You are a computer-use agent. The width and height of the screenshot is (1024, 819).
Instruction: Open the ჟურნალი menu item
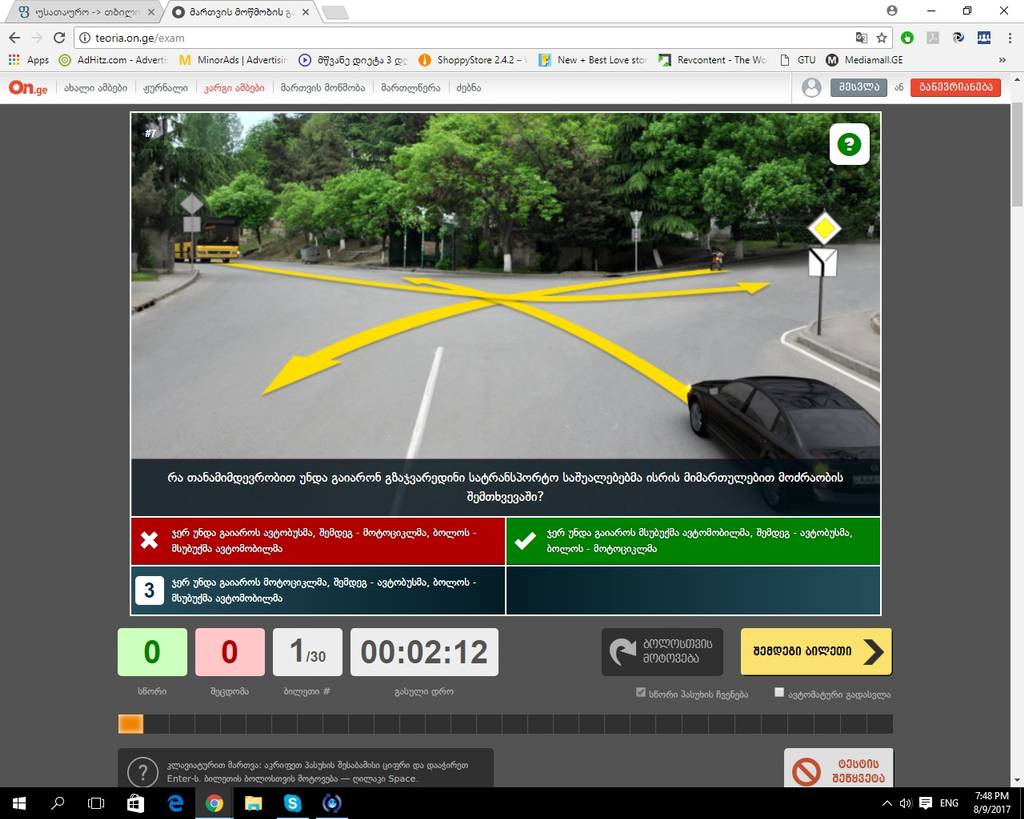click(x=165, y=88)
